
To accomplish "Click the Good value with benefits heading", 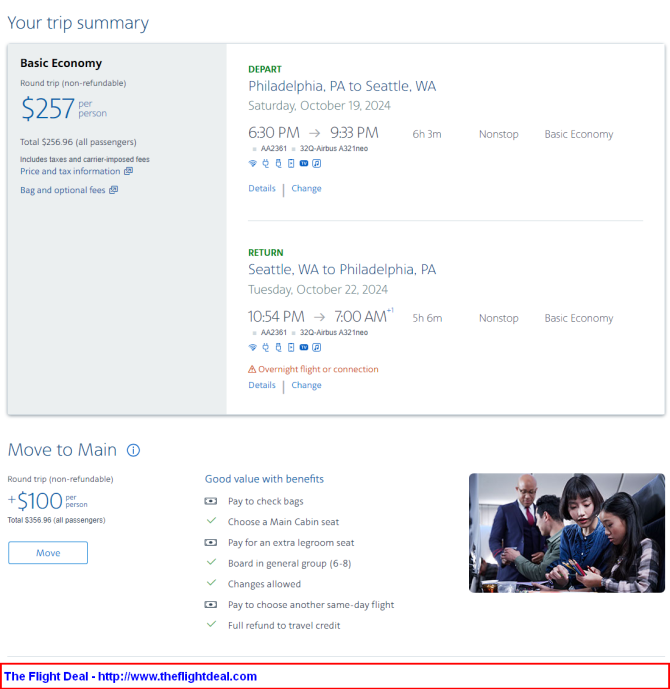I will [x=264, y=479].
